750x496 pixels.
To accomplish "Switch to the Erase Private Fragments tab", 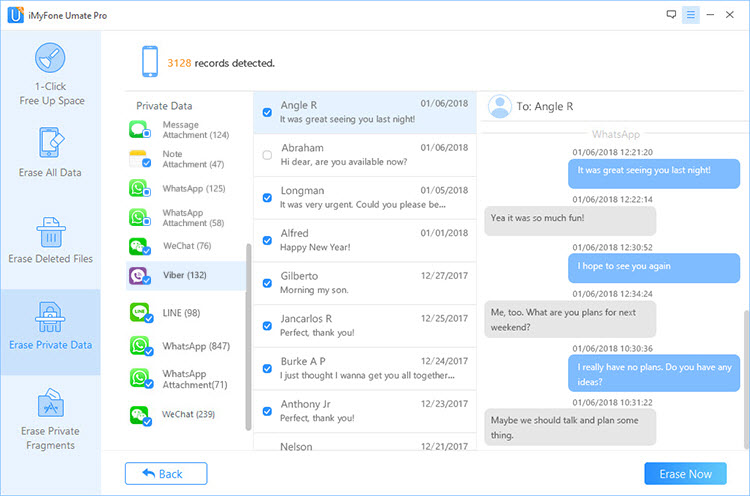I will tap(51, 419).
